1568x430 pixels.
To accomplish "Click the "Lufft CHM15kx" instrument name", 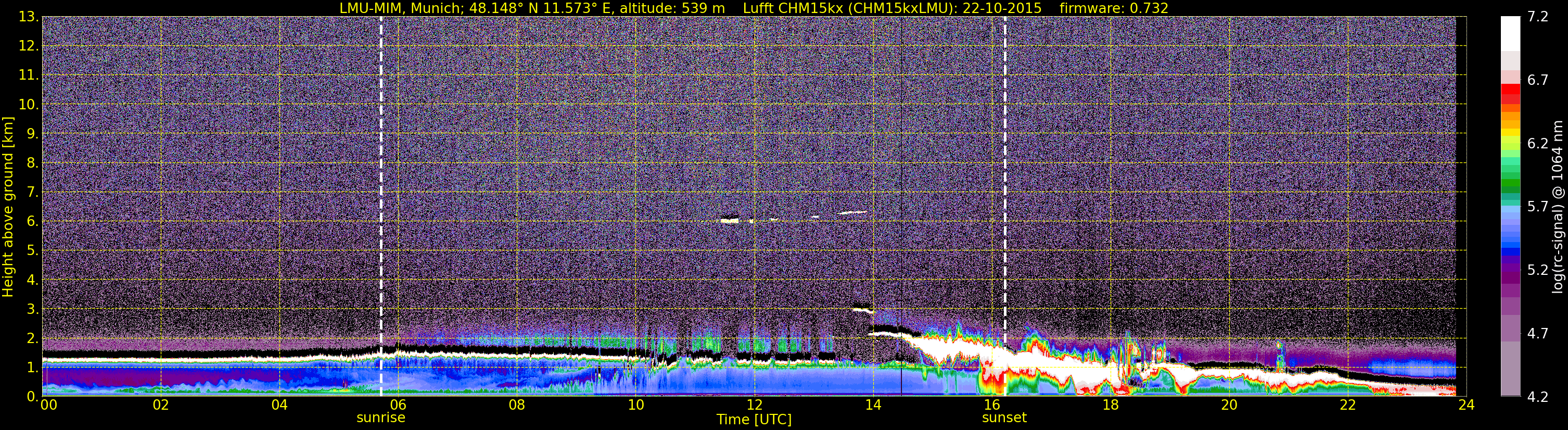I will tap(793, 8).
